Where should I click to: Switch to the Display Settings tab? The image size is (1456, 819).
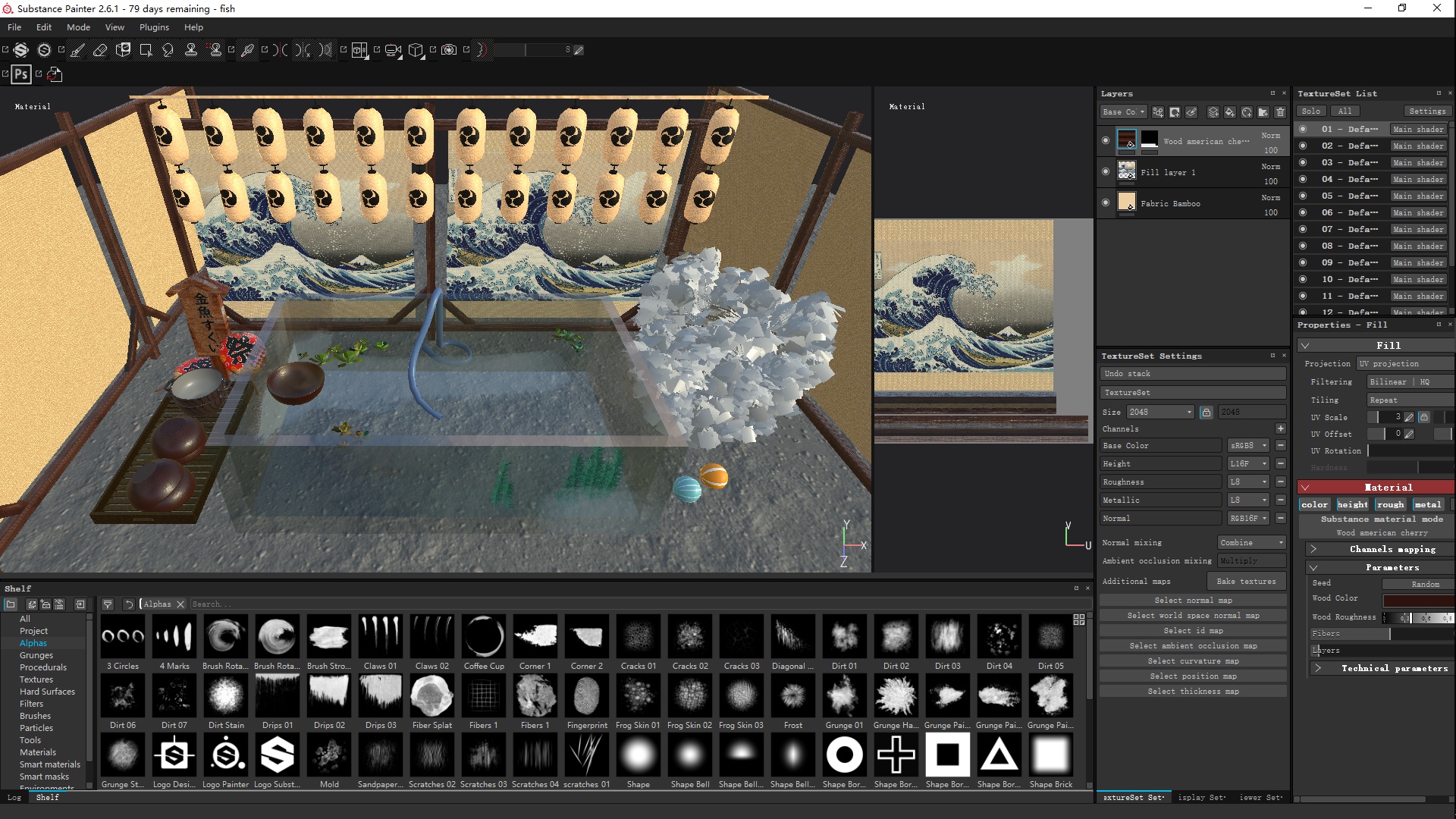click(1200, 797)
